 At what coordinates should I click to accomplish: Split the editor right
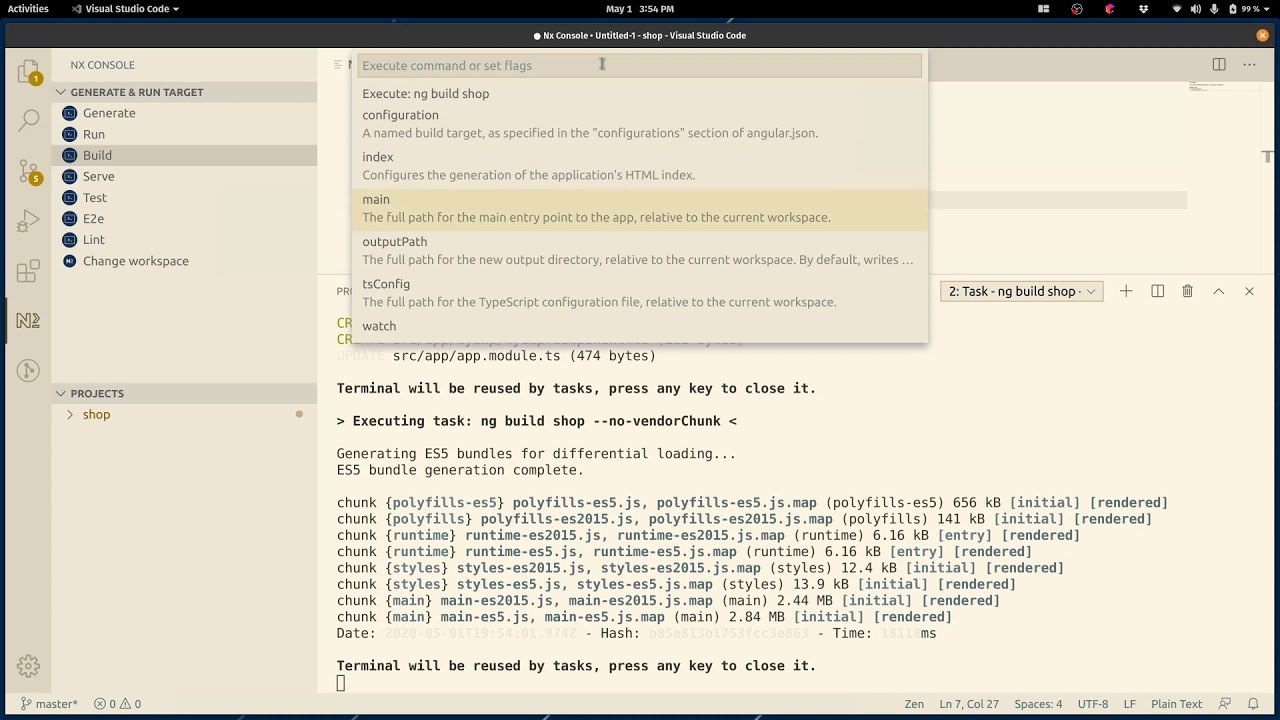1219,64
